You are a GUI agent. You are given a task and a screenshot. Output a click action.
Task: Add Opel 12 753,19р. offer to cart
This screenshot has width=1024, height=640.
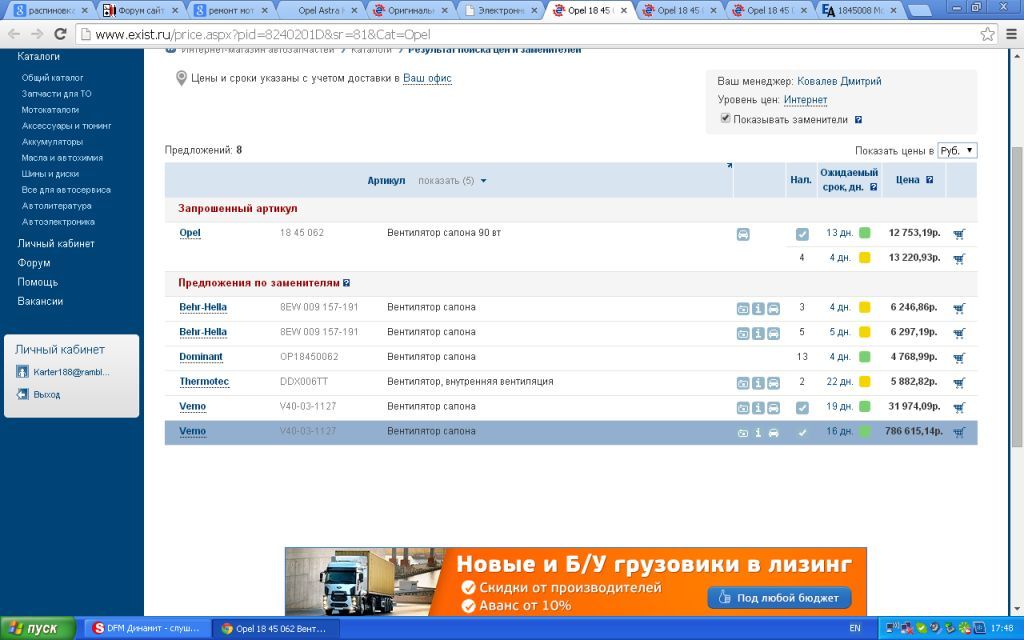(x=959, y=234)
